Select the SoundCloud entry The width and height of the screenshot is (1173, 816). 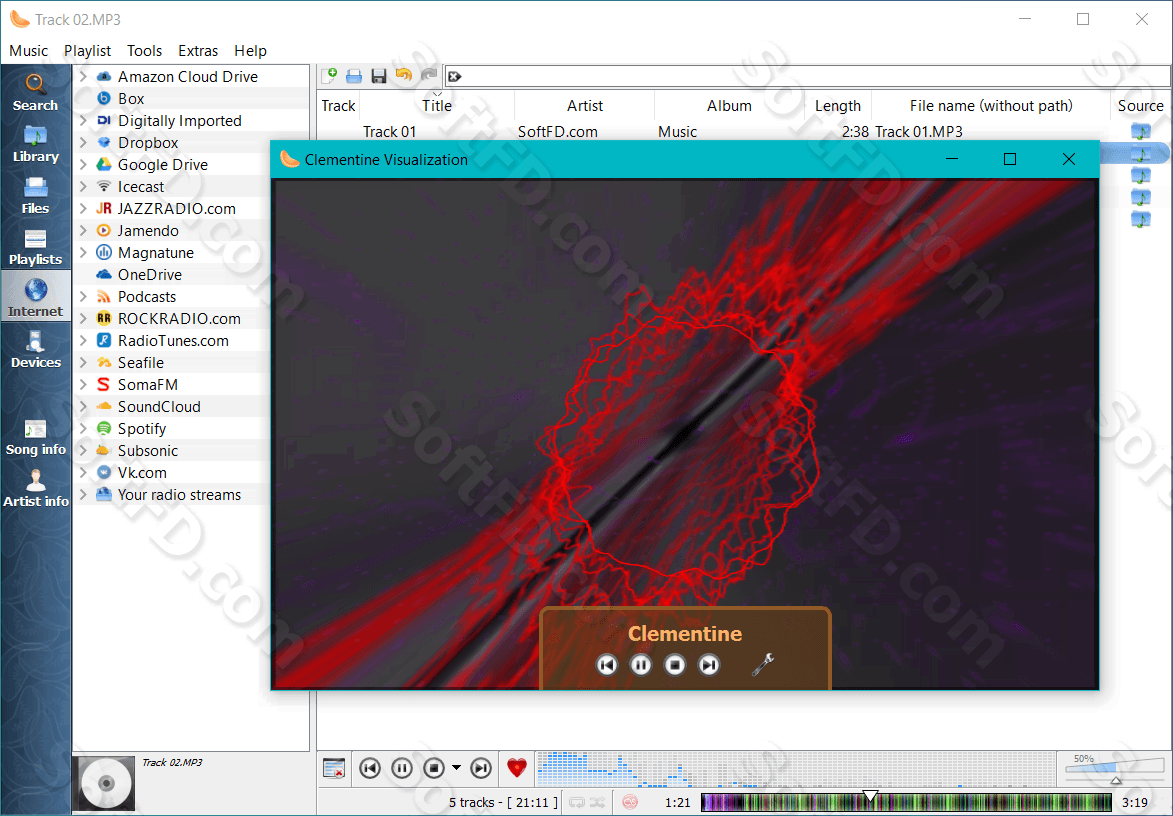click(x=159, y=406)
